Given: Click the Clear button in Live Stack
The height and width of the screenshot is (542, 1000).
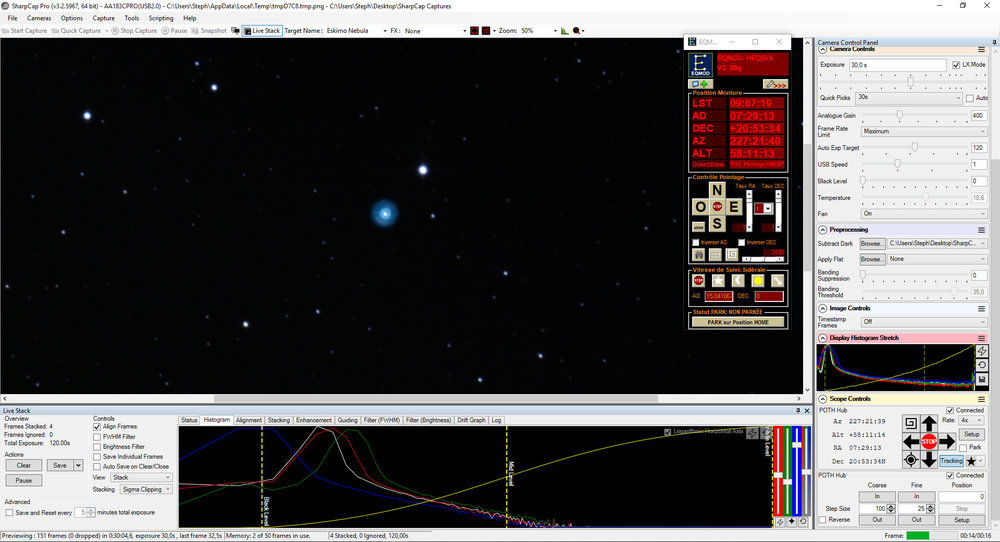Looking at the screenshot, I should pos(24,465).
